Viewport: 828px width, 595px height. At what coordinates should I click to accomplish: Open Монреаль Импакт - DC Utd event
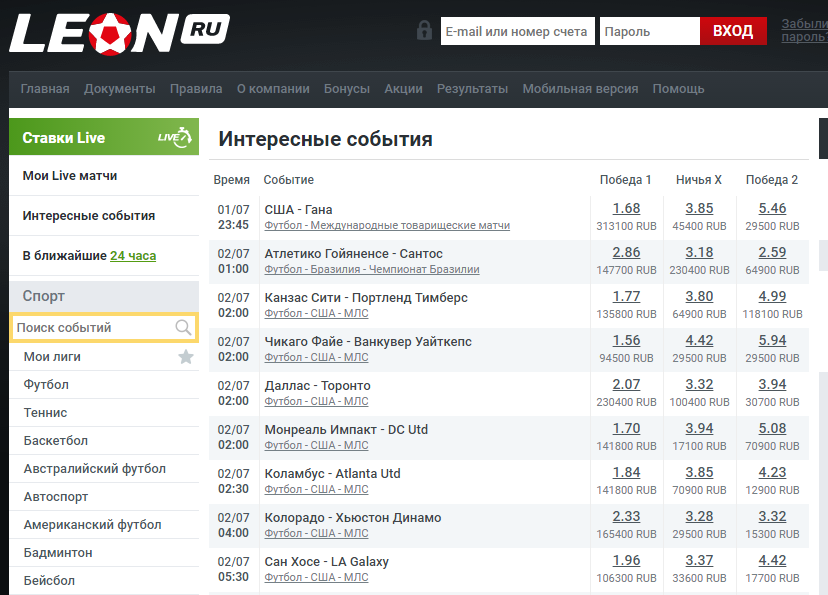tap(346, 430)
